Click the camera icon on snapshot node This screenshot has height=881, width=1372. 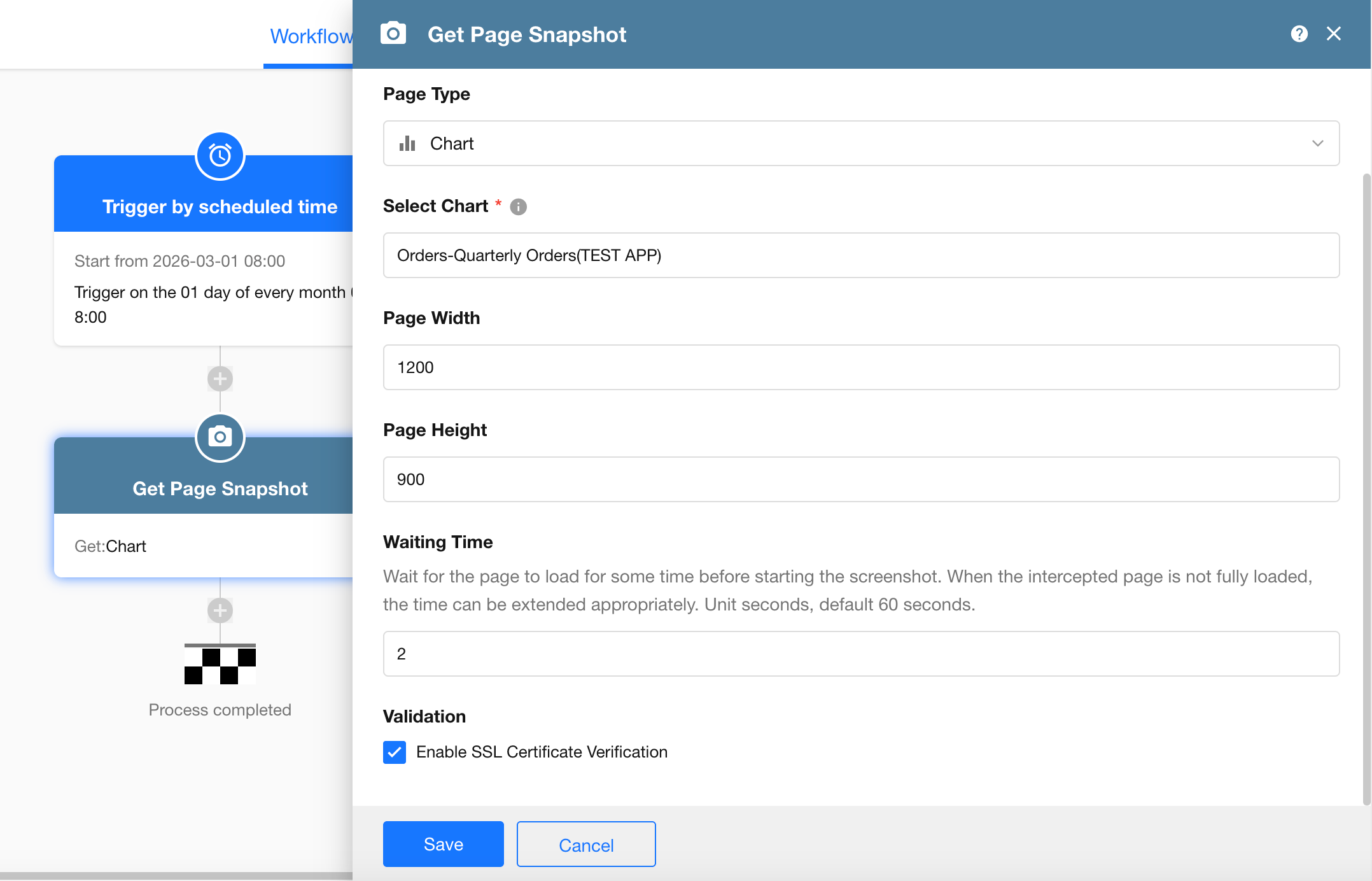click(220, 437)
